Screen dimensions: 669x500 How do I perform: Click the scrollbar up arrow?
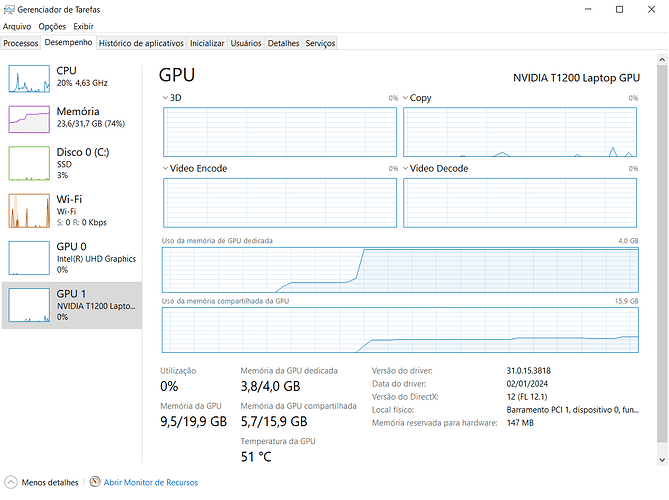click(662, 59)
